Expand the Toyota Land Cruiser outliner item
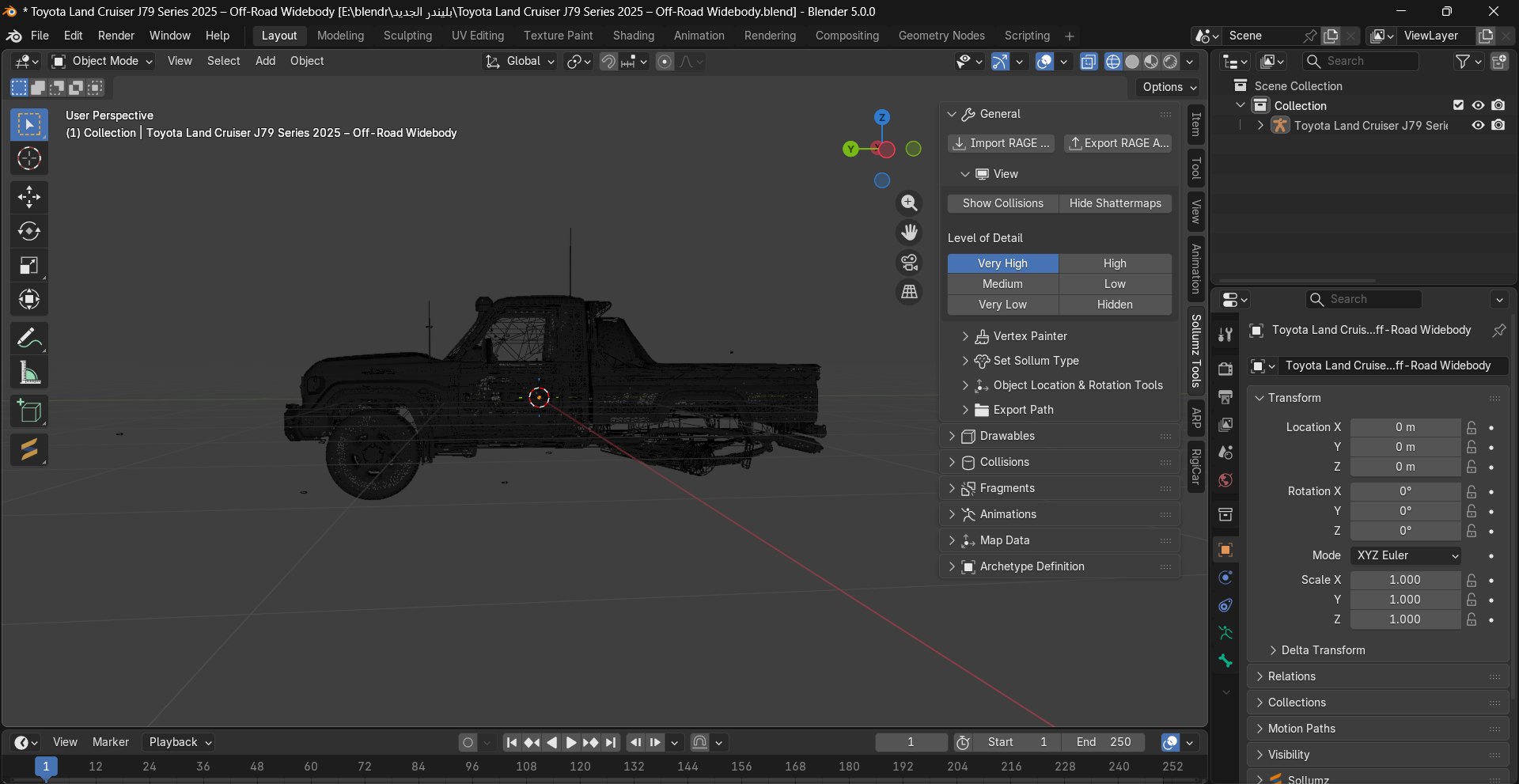The height and width of the screenshot is (784, 1519). 1260,125
